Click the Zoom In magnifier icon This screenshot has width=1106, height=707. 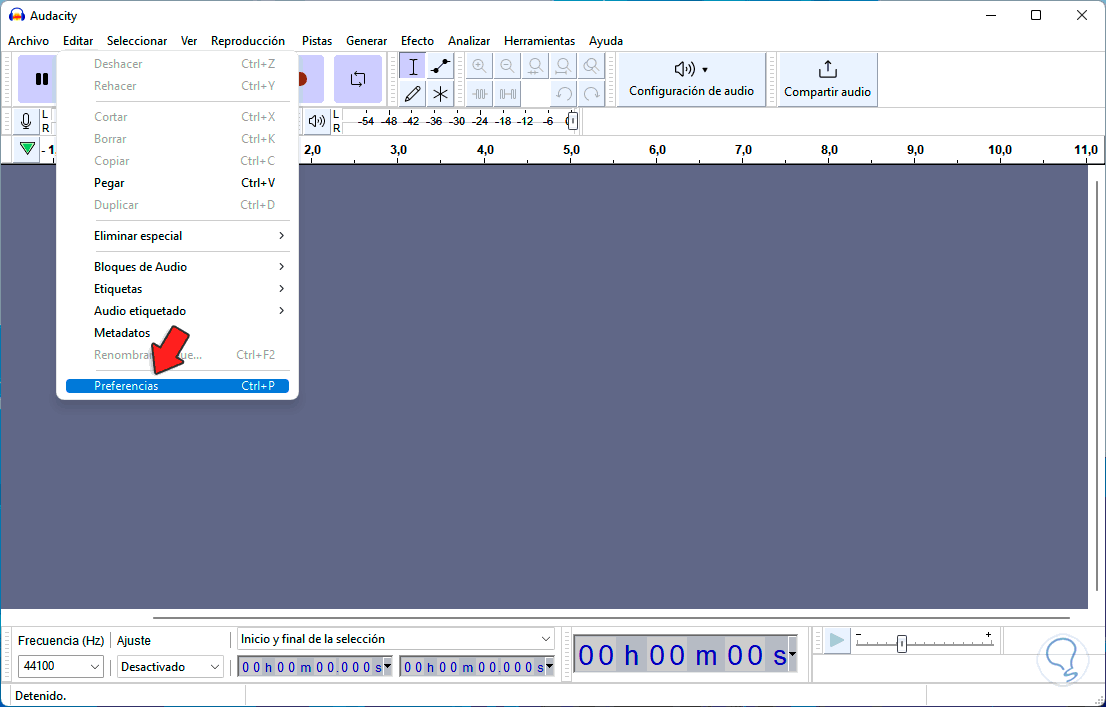point(480,66)
